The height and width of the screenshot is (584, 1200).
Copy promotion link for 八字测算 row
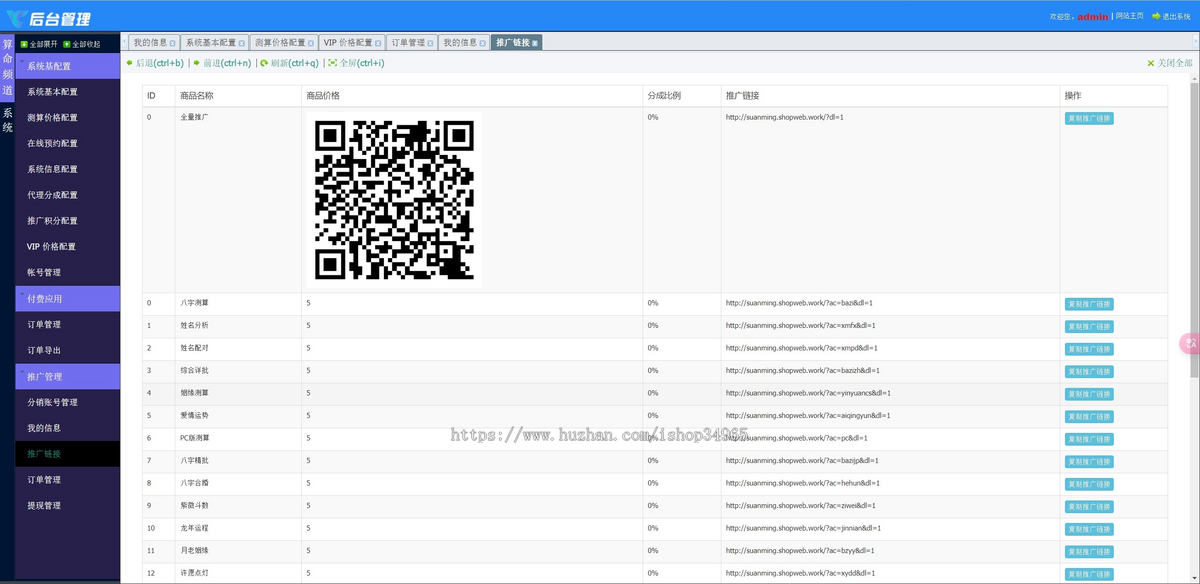pyautogui.click(x=1089, y=304)
